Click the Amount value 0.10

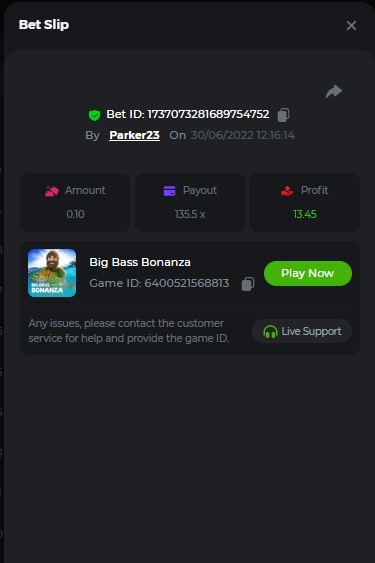75,214
